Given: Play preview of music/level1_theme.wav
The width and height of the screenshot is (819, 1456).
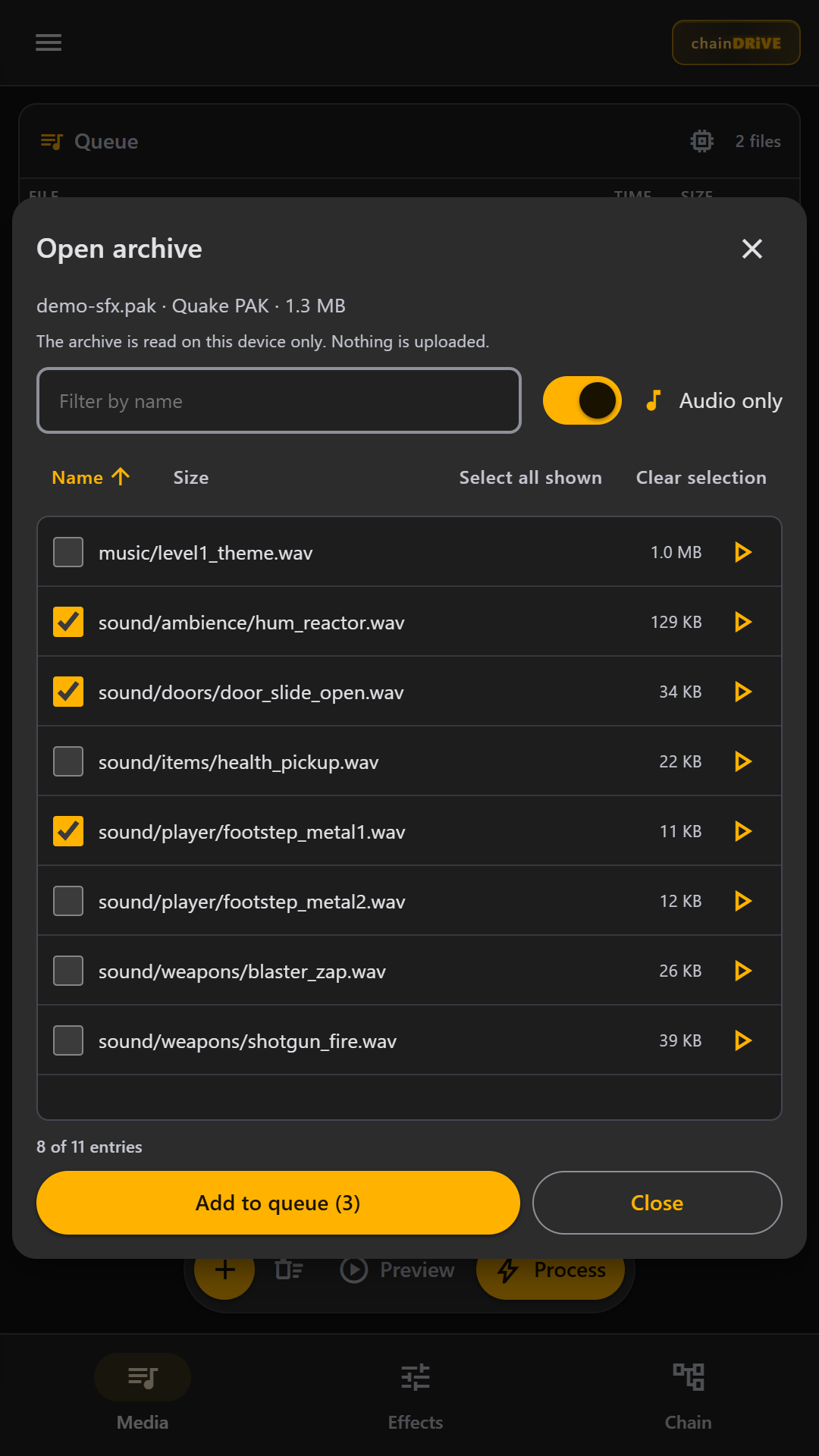Looking at the screenshot, I should [743, 552].
